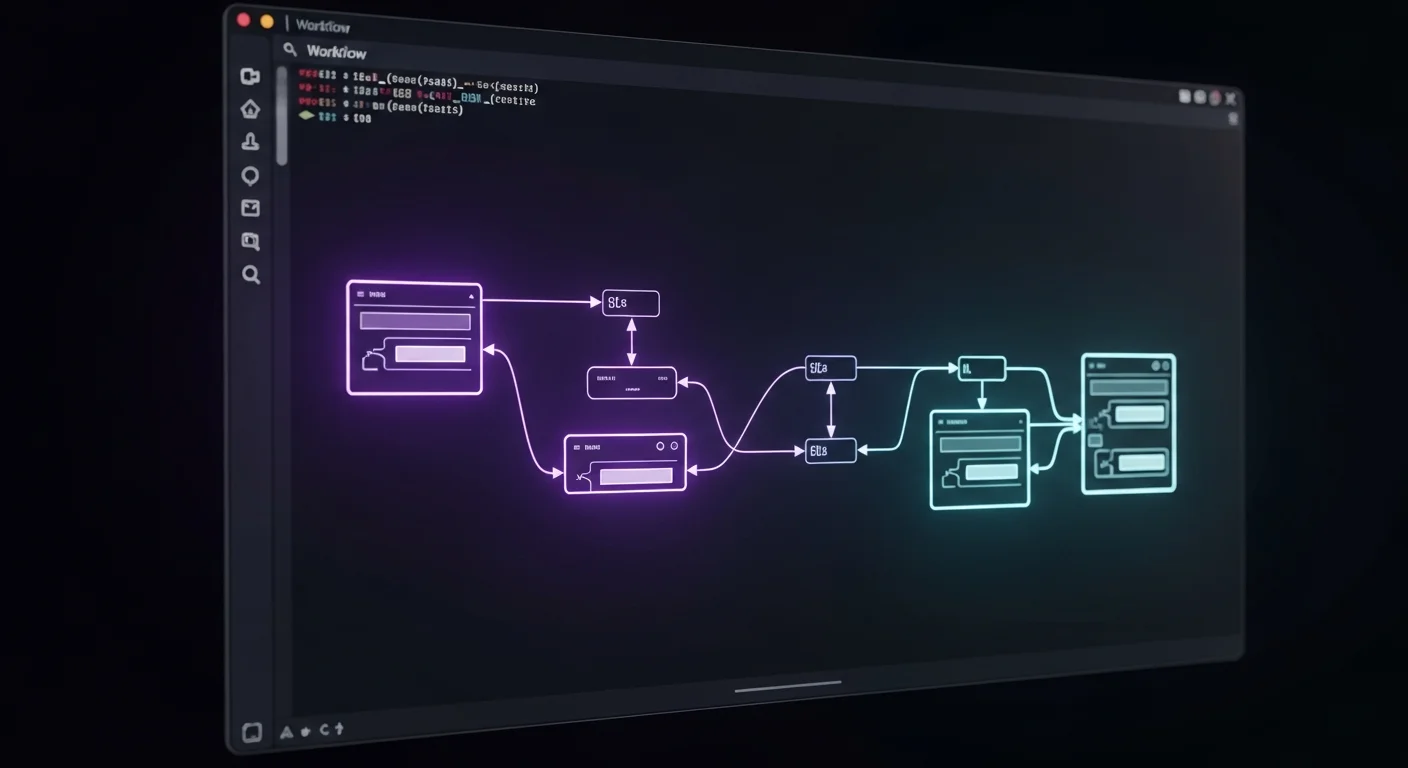Select the camera tool in the sidebar
The image size is (1408, 768).
(250, 76)
